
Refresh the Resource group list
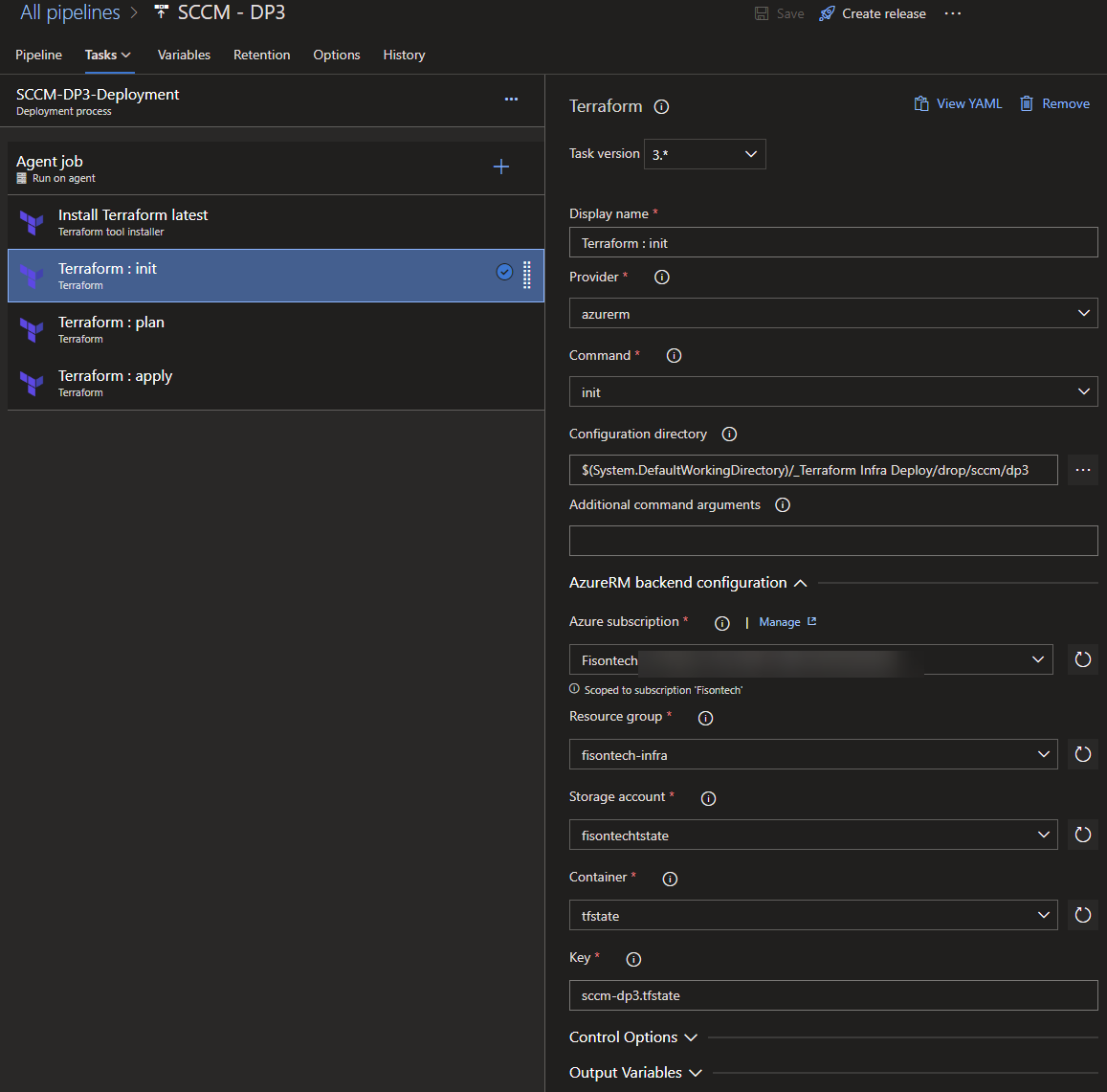(x=1082, y=754)
